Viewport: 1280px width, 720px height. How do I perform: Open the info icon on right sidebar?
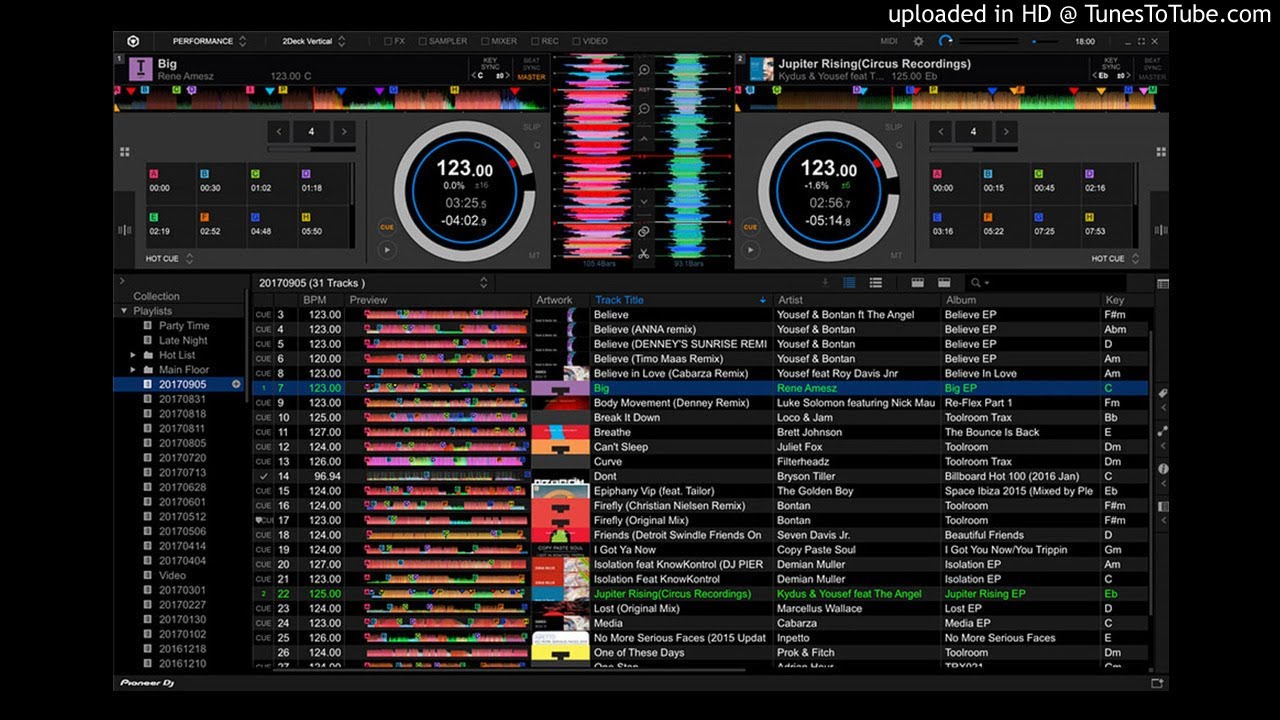pos(1162,468)
